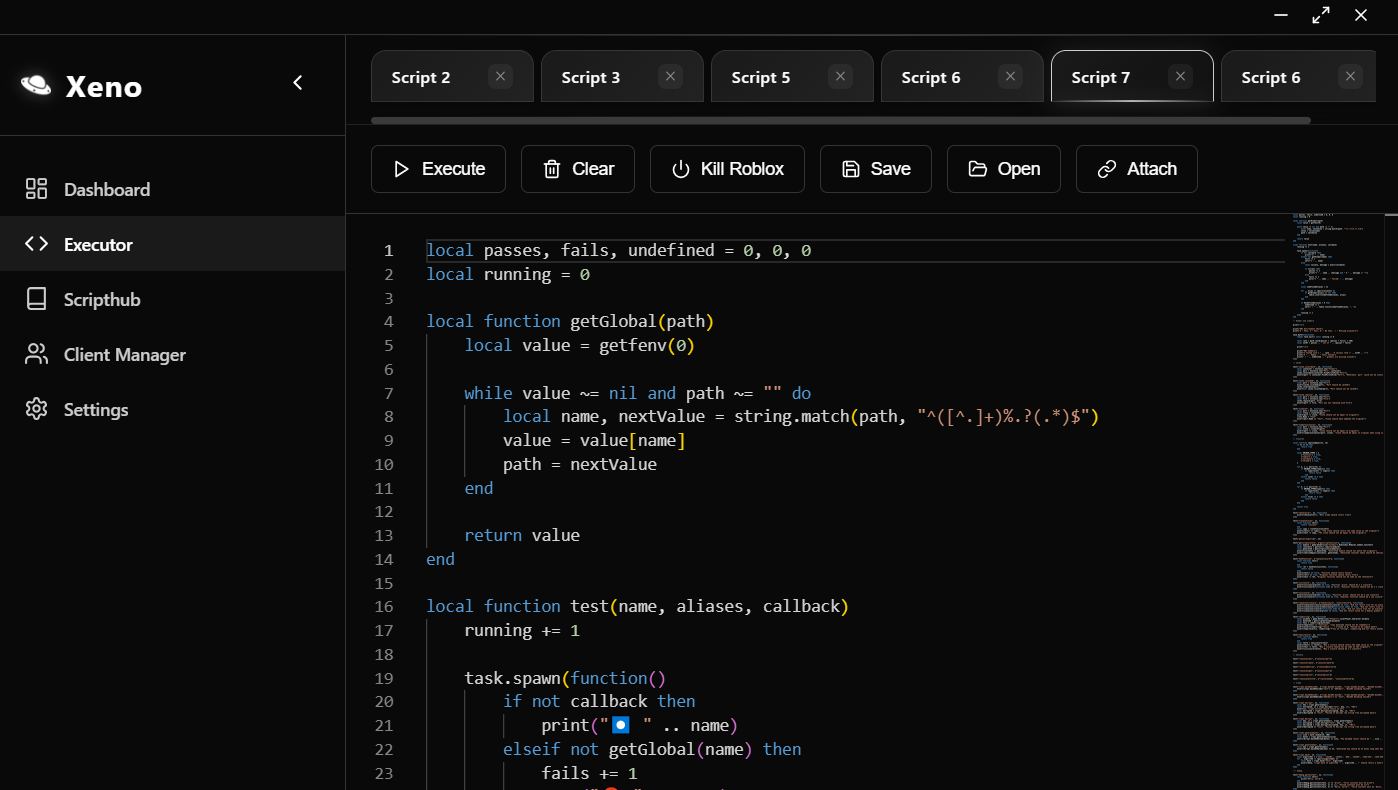Open the Settings gear page
This screenshot has height=790, width=1398.
point(172,409)
